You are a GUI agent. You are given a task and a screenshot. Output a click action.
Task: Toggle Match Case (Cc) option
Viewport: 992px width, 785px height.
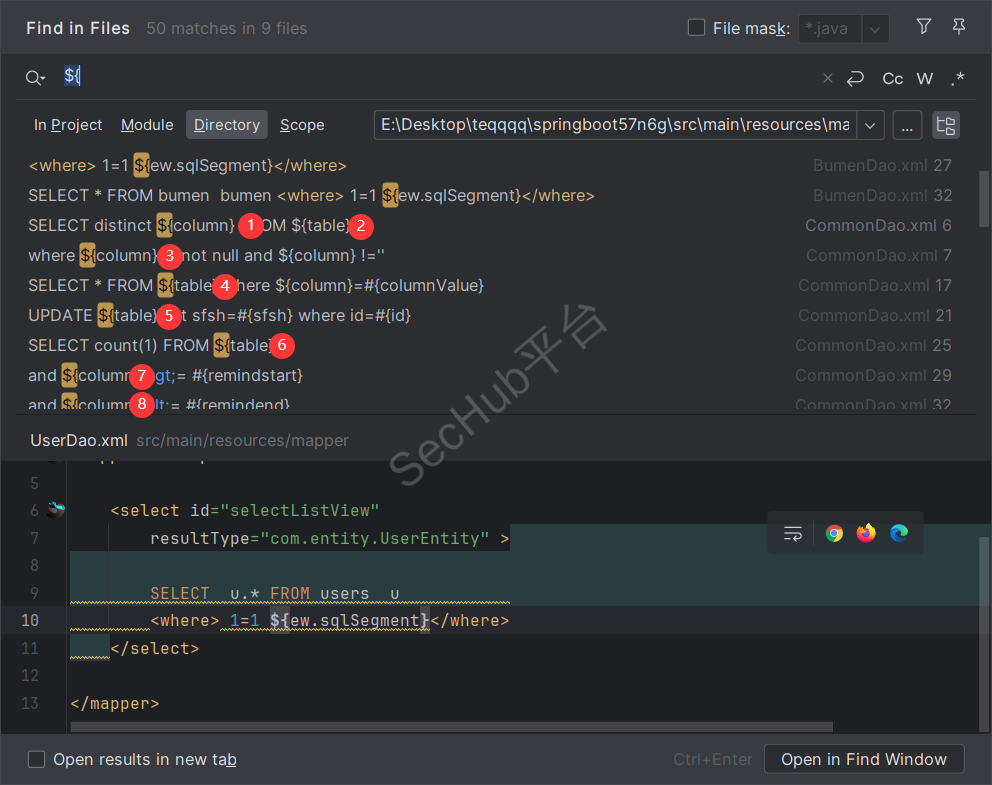coord(893,78)
